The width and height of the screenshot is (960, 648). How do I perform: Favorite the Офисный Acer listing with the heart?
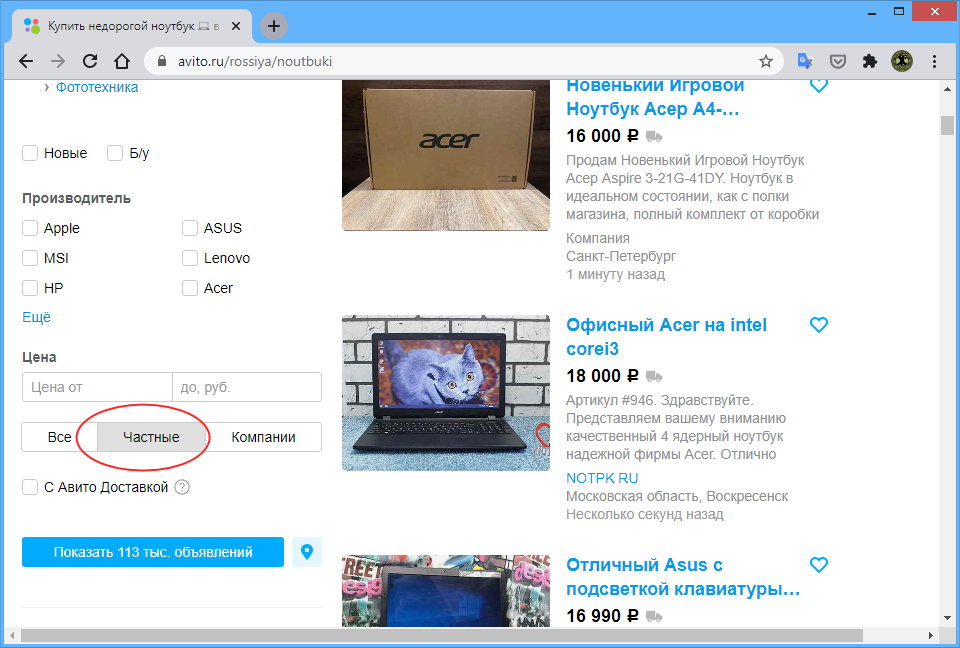tap(819, 325)
